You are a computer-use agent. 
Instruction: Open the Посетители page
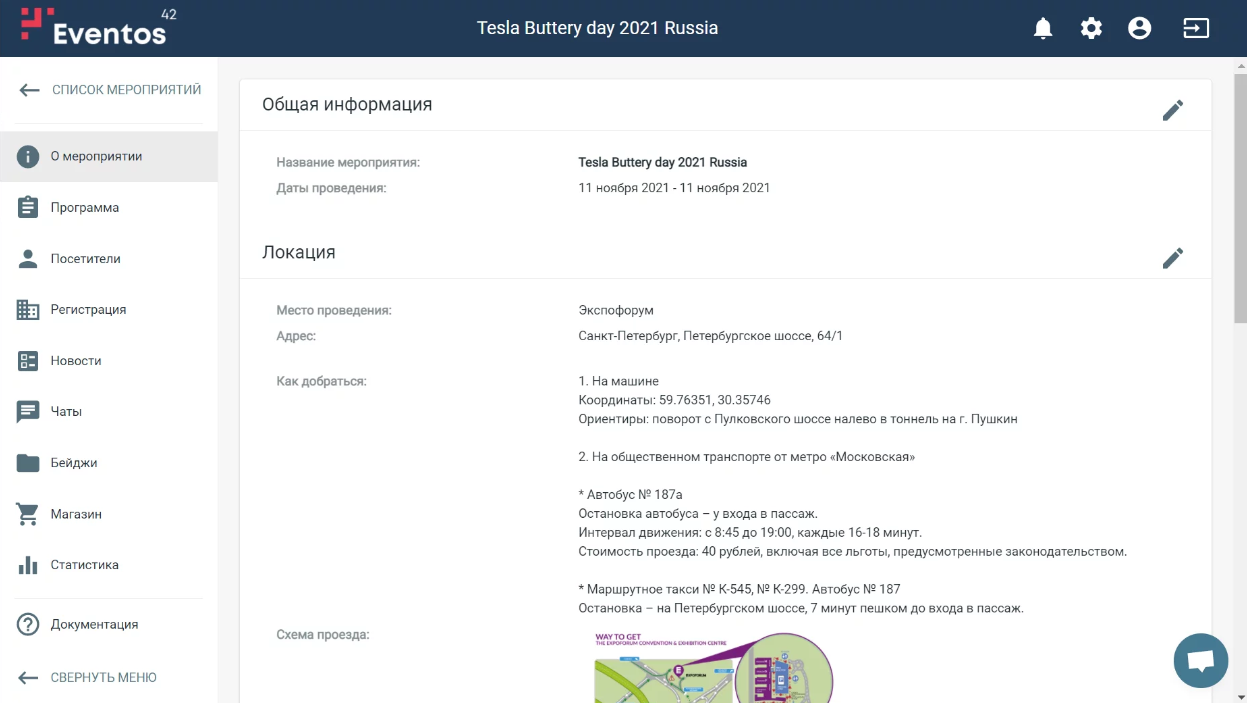tap(109, 258)
